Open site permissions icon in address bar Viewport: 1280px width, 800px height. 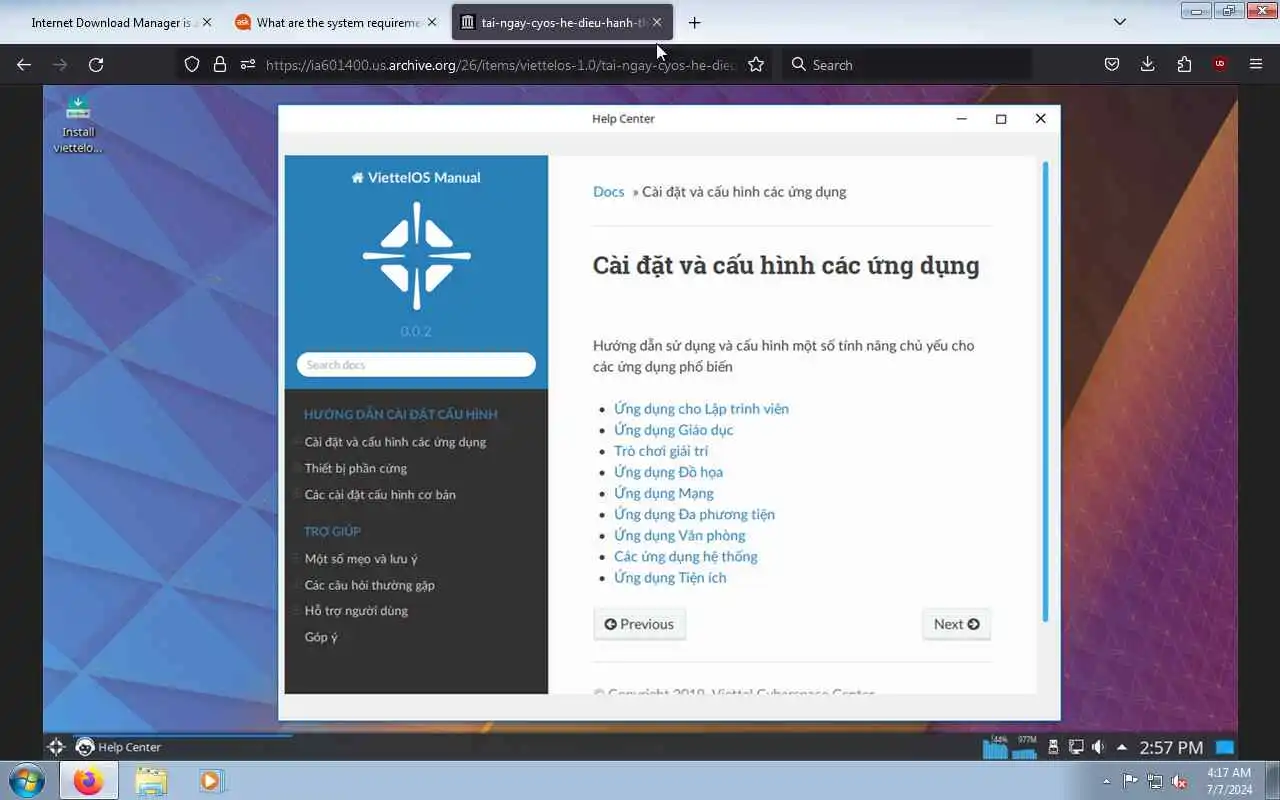point(247,64)
